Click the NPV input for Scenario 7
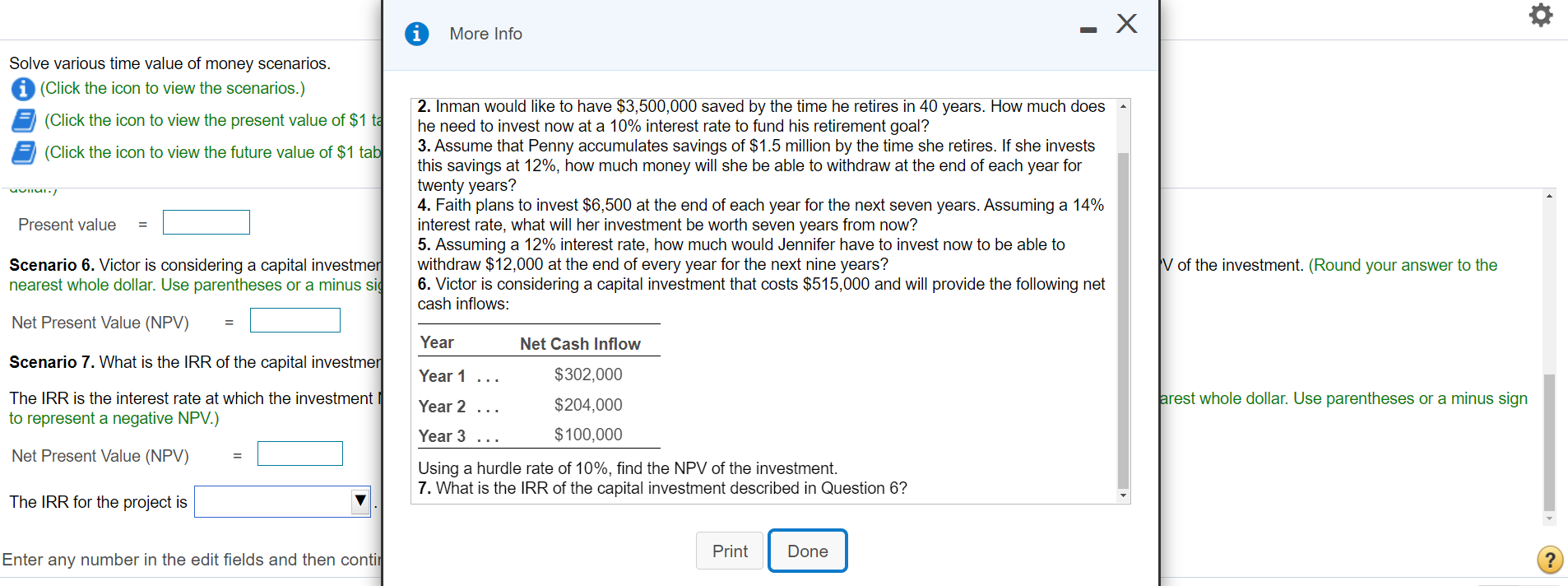Image resolution: width=1568 pixels, height=586 pixels. coord(299,453)
